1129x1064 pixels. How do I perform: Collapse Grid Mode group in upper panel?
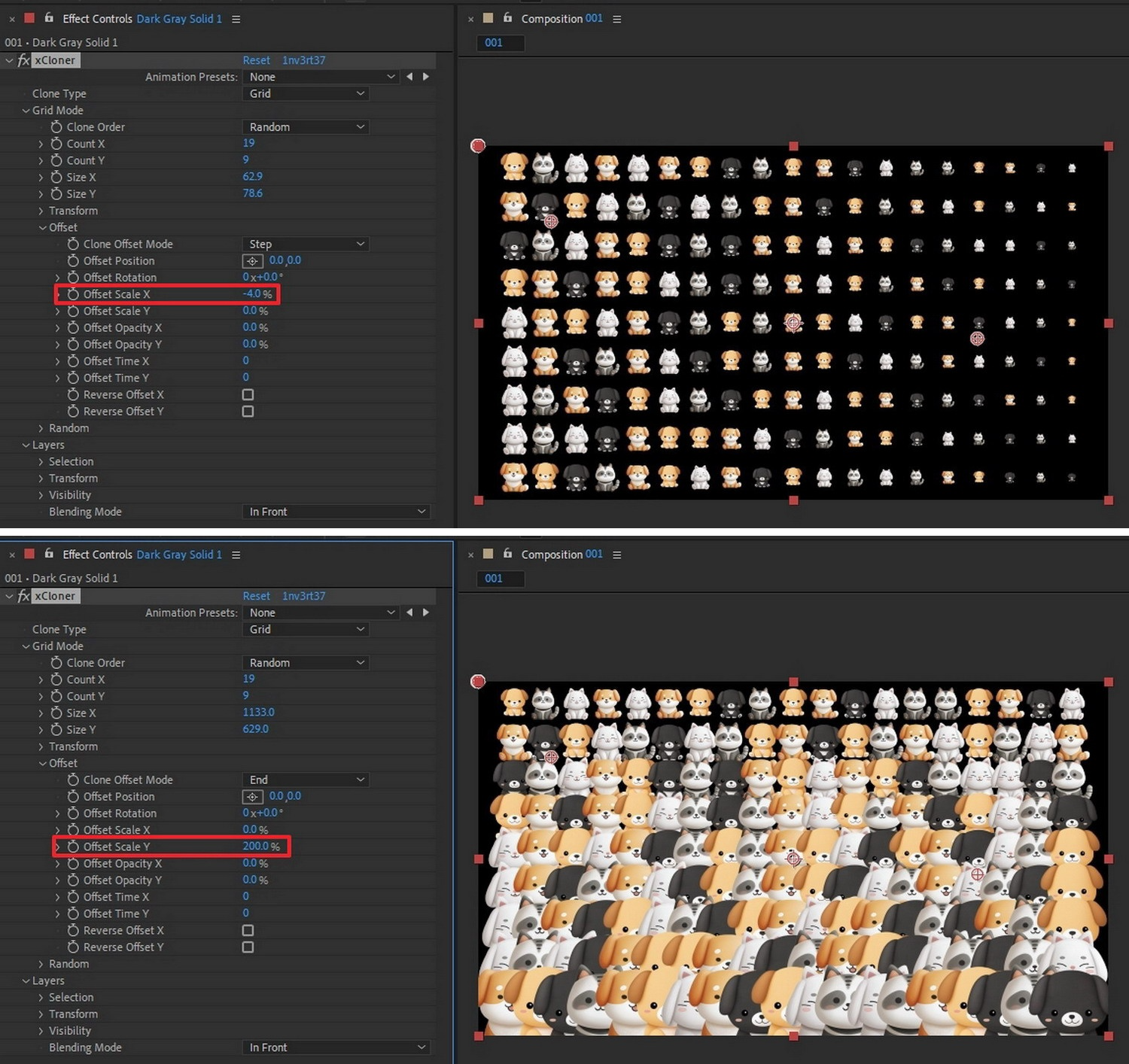click(x=26, y=111)
